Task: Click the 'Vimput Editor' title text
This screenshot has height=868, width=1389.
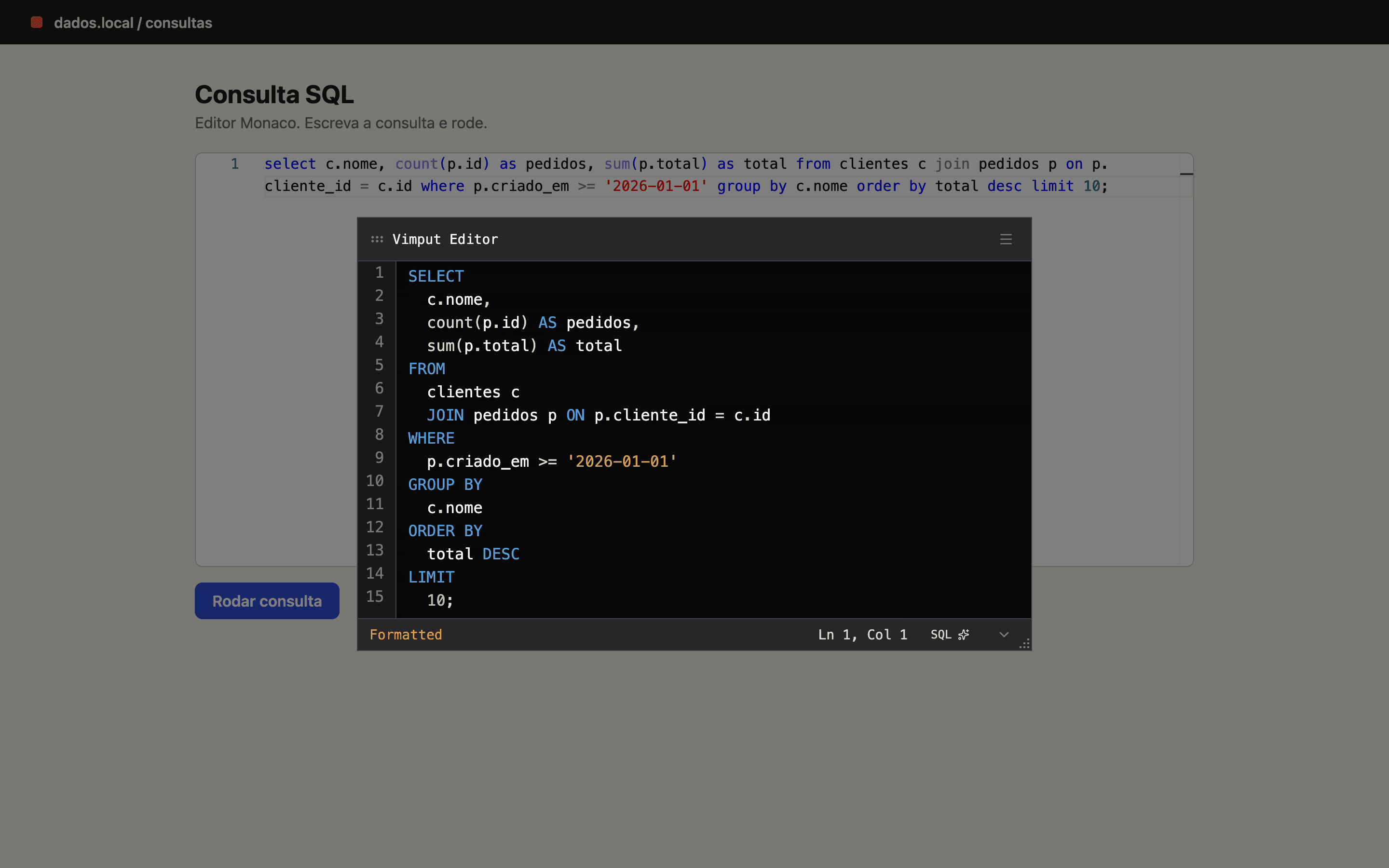Action: point(445,239)
